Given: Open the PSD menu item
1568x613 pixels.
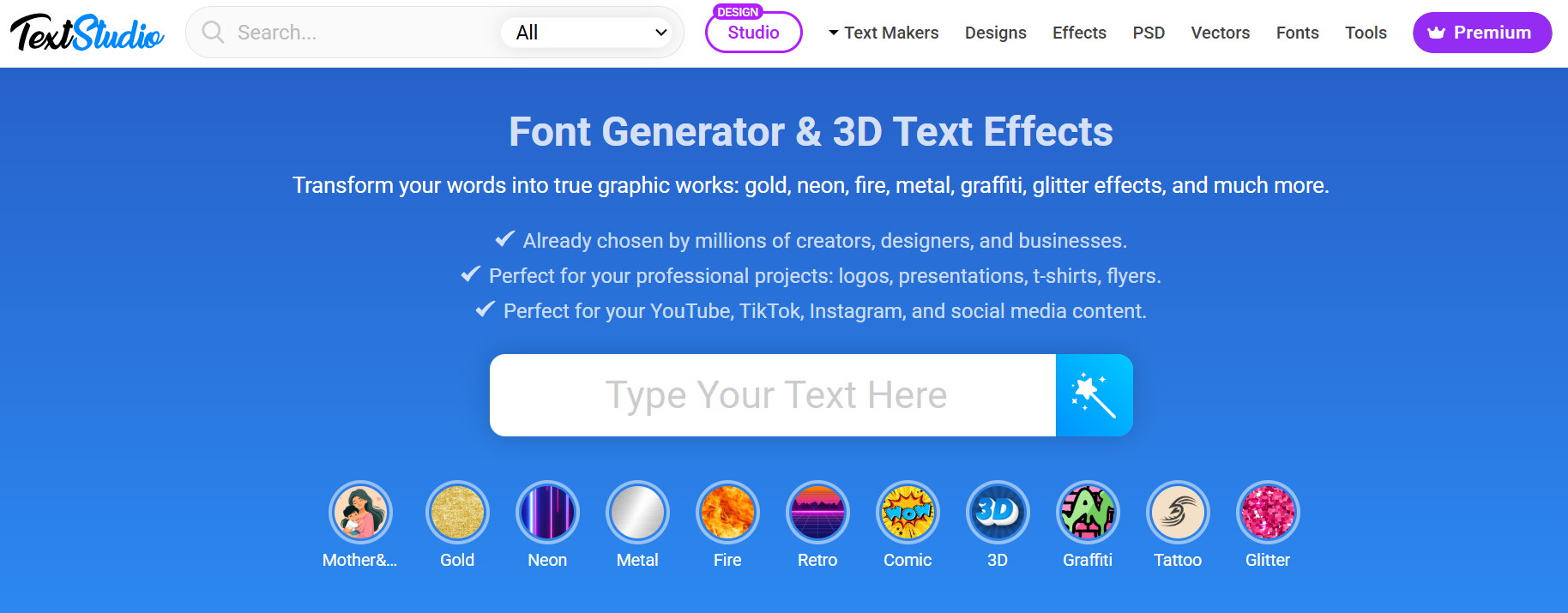Looking at the screenshot, I should click(x=1149, y=33).
